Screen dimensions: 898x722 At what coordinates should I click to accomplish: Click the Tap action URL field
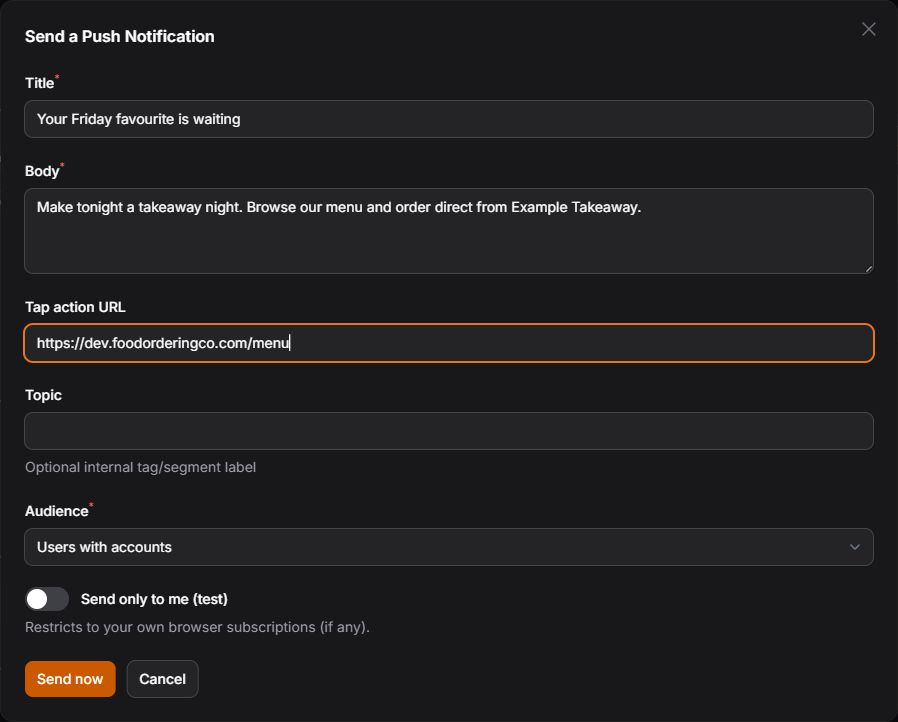click(449, 343)
